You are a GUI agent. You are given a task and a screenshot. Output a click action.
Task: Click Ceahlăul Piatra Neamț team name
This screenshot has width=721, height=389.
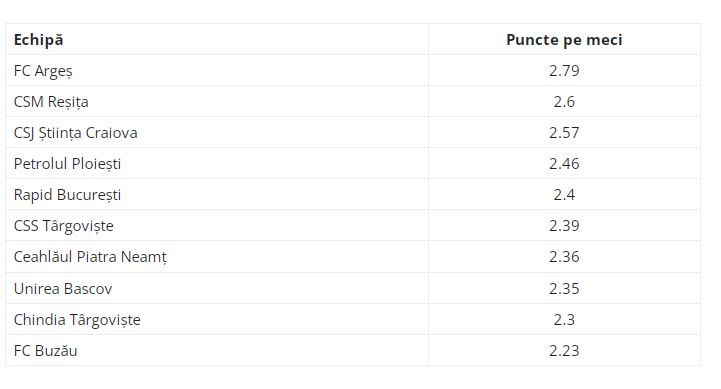pyautogui.click(x=90, y=257)
